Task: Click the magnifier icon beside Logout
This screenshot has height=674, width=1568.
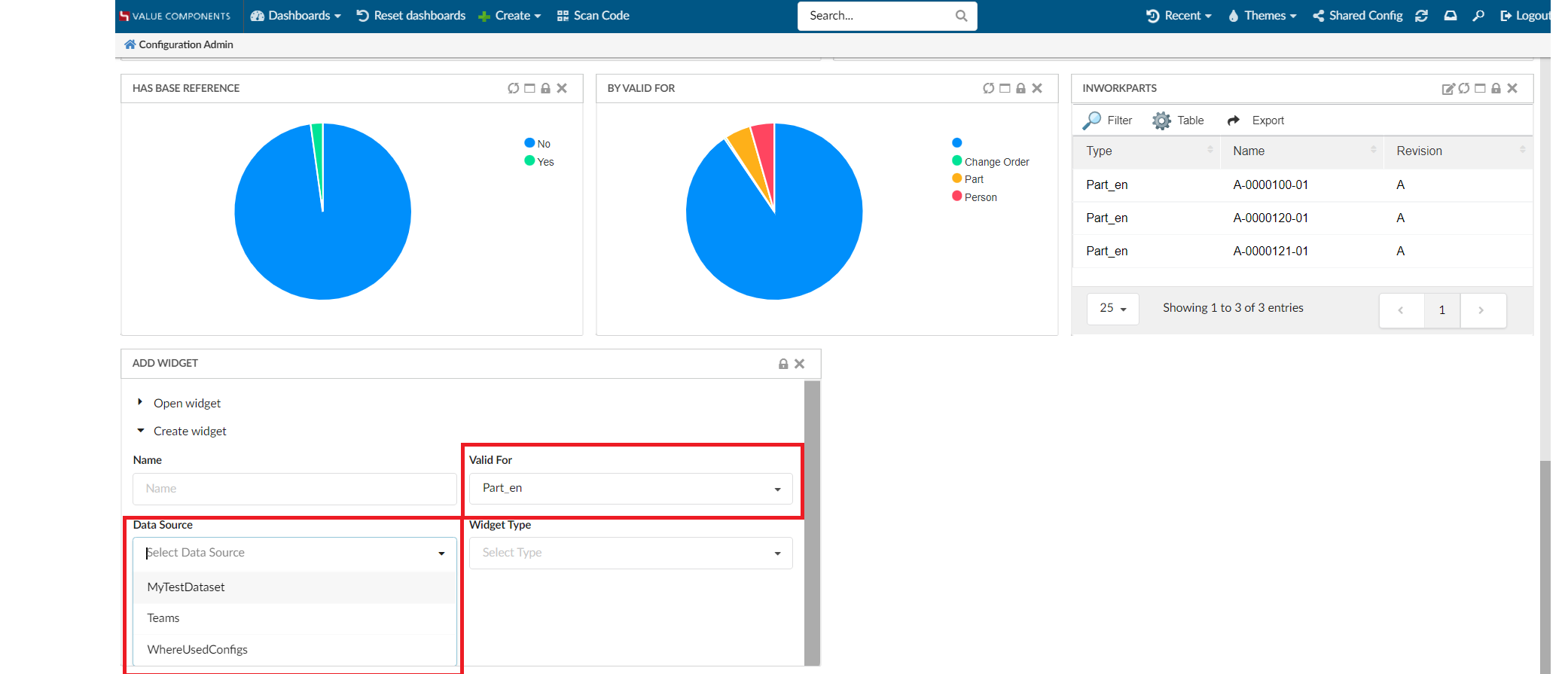Action: click(1478, 16)
